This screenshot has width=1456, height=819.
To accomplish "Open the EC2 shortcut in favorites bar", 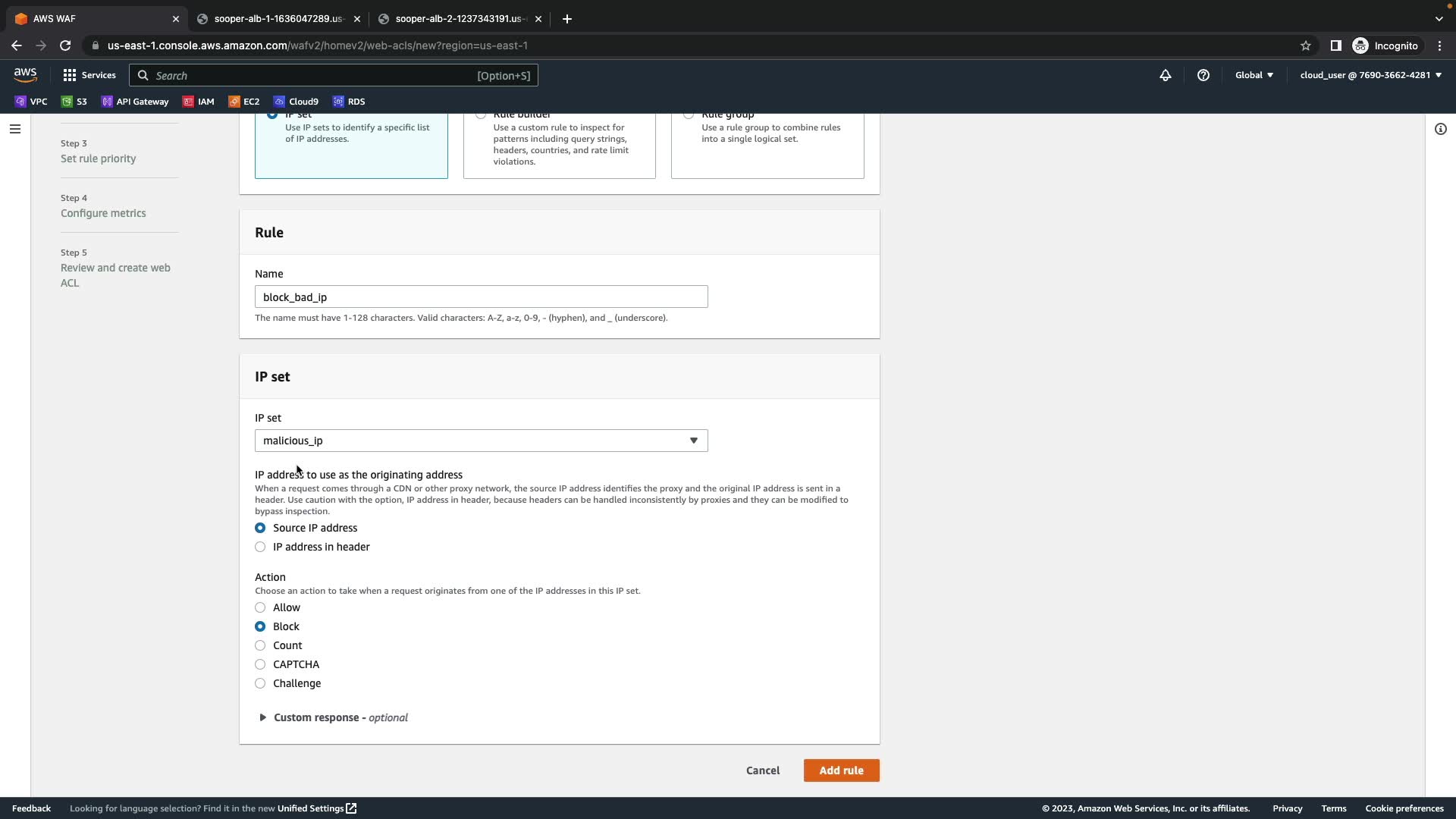I will [x=243, y=102].
